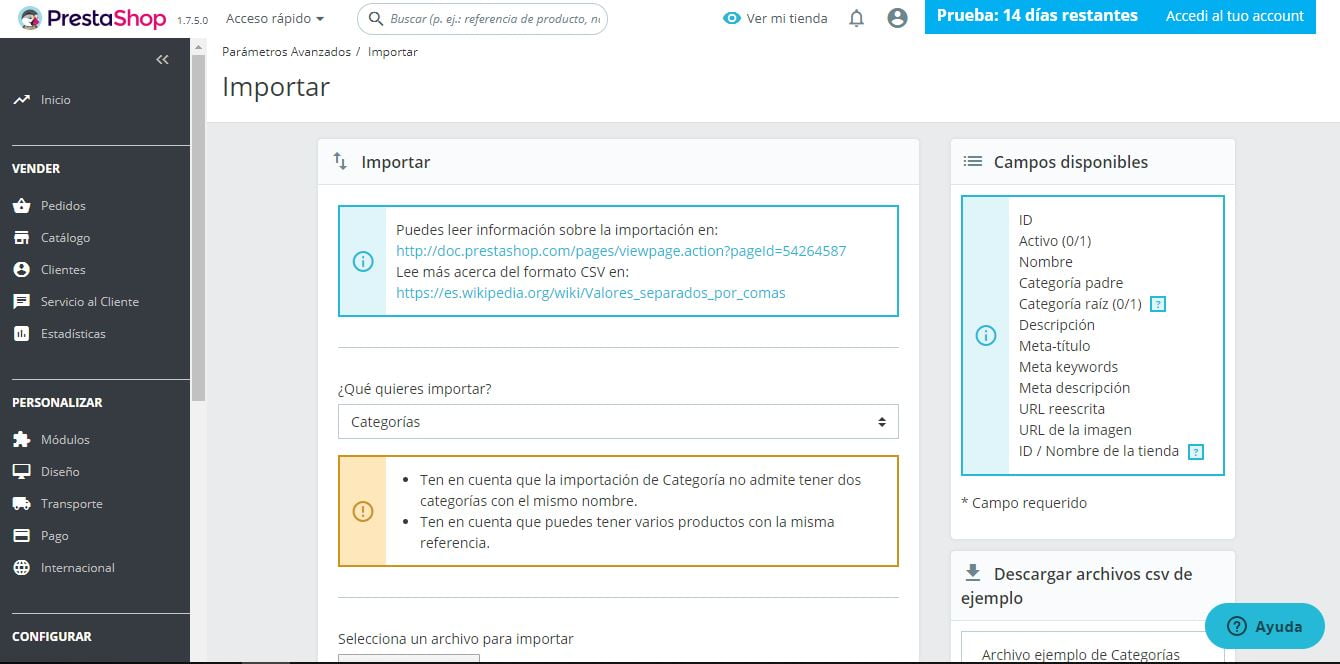The height and width of the screenshot is (664, 1340).
Task: Open the Acceso rápido dropdown
Action: 272,17
